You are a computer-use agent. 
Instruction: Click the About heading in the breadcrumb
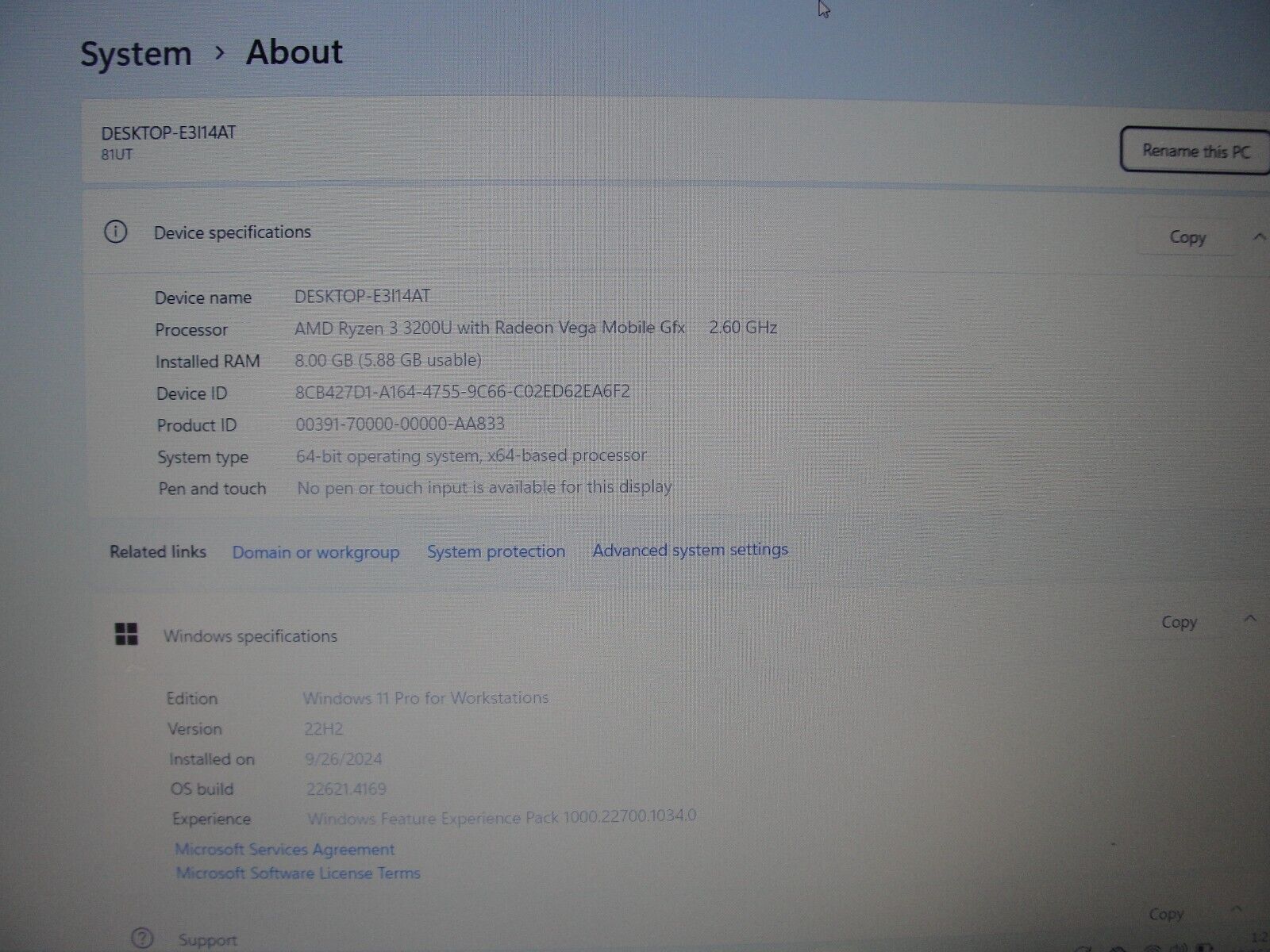294,52
